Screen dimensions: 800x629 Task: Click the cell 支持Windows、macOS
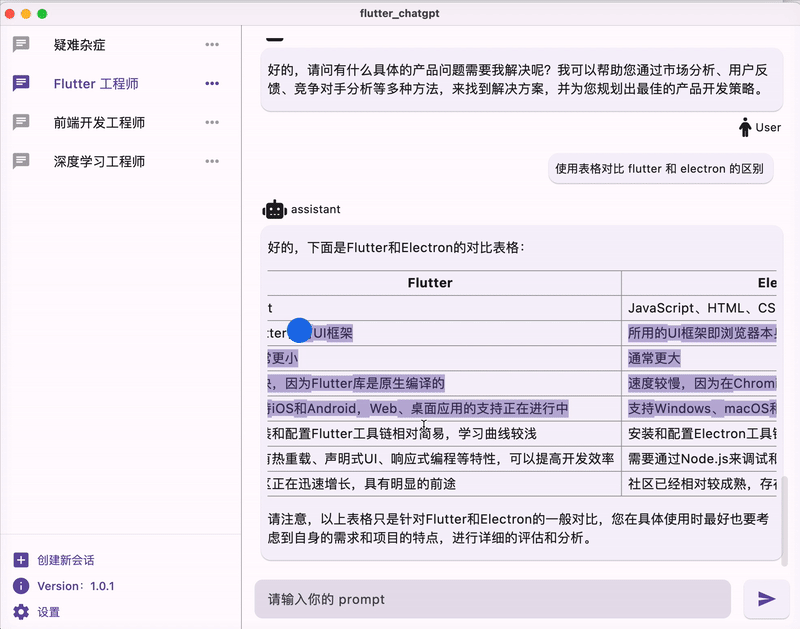699,409
